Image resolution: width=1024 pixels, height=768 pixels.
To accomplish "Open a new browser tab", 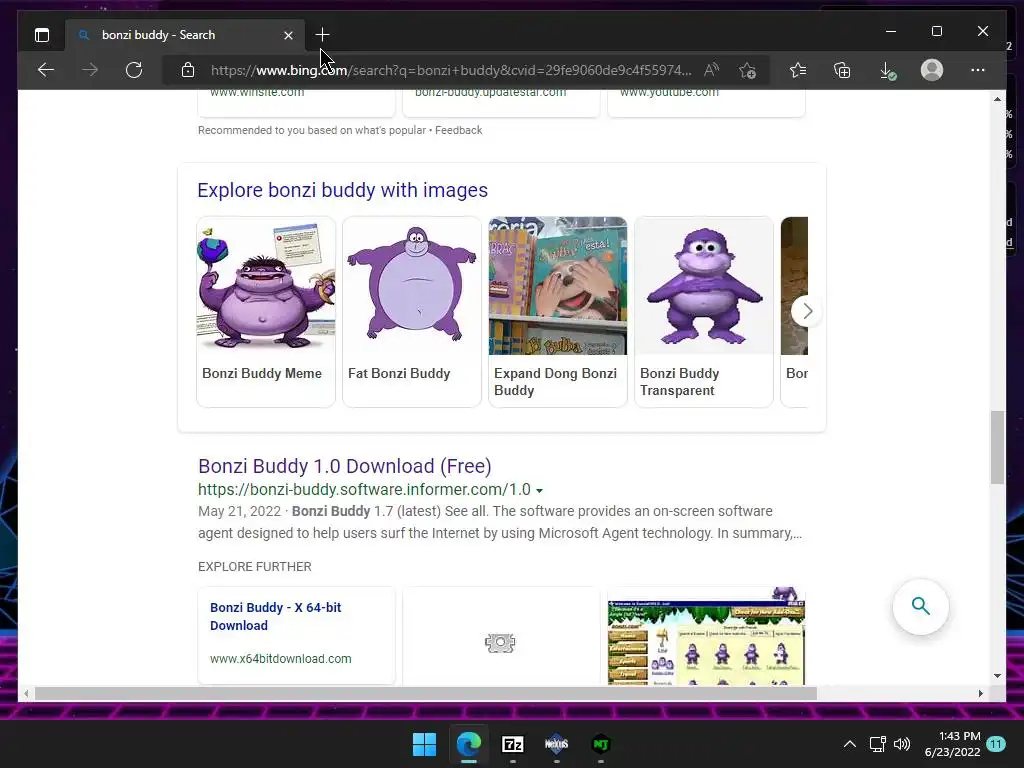I will pyautogui.click(x=322, y=35).
